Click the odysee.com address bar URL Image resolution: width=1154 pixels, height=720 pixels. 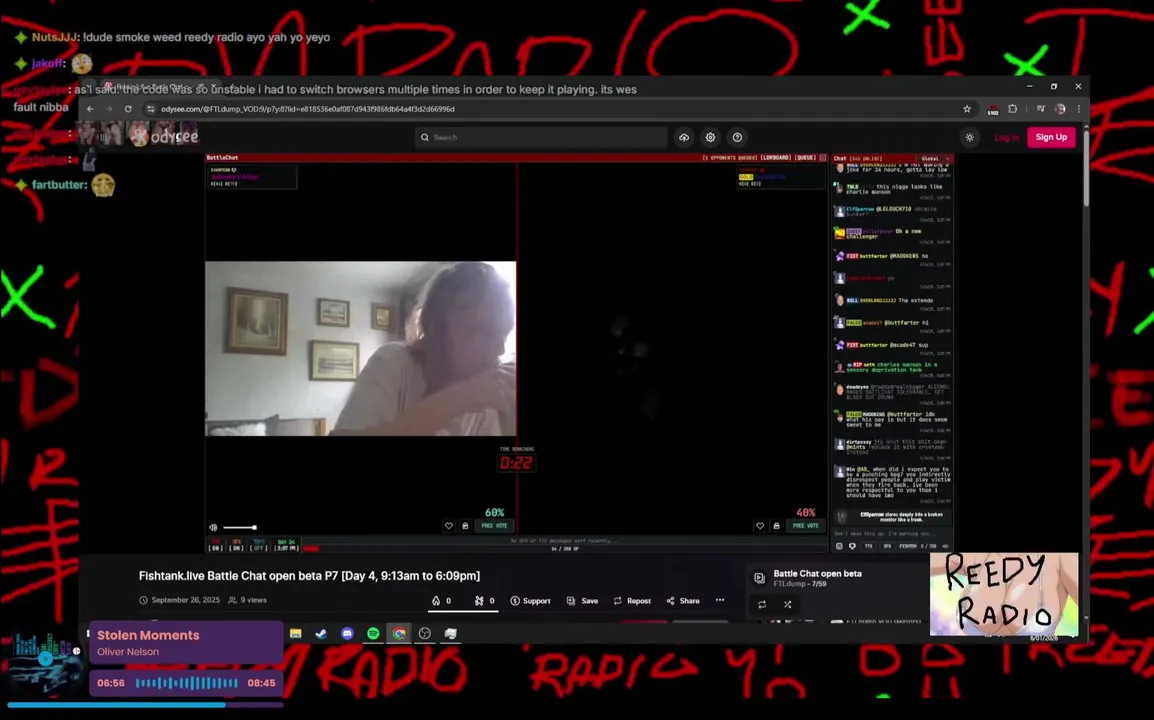308,109
